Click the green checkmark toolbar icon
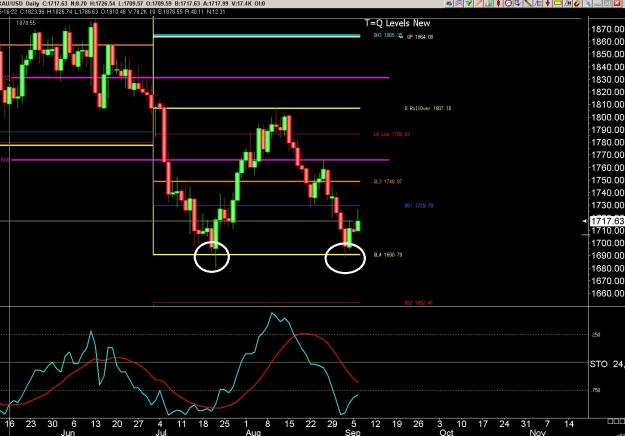The image size is (625, 436). point(468,3)
